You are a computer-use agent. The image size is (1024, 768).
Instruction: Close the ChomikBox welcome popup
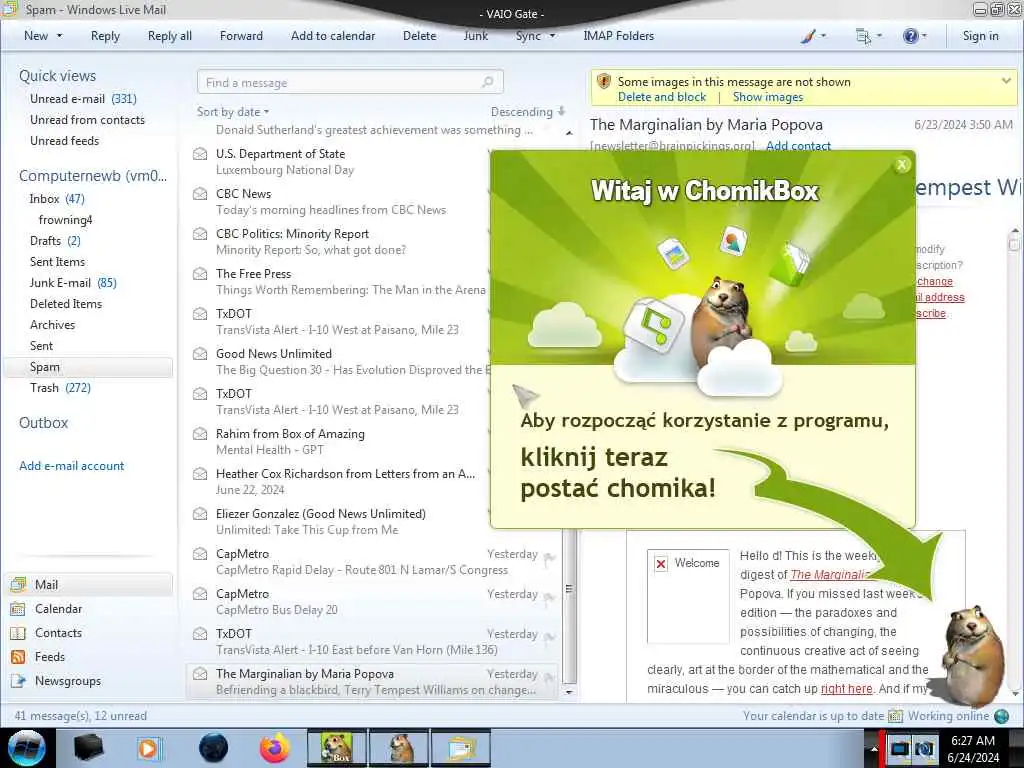(902, 165)
